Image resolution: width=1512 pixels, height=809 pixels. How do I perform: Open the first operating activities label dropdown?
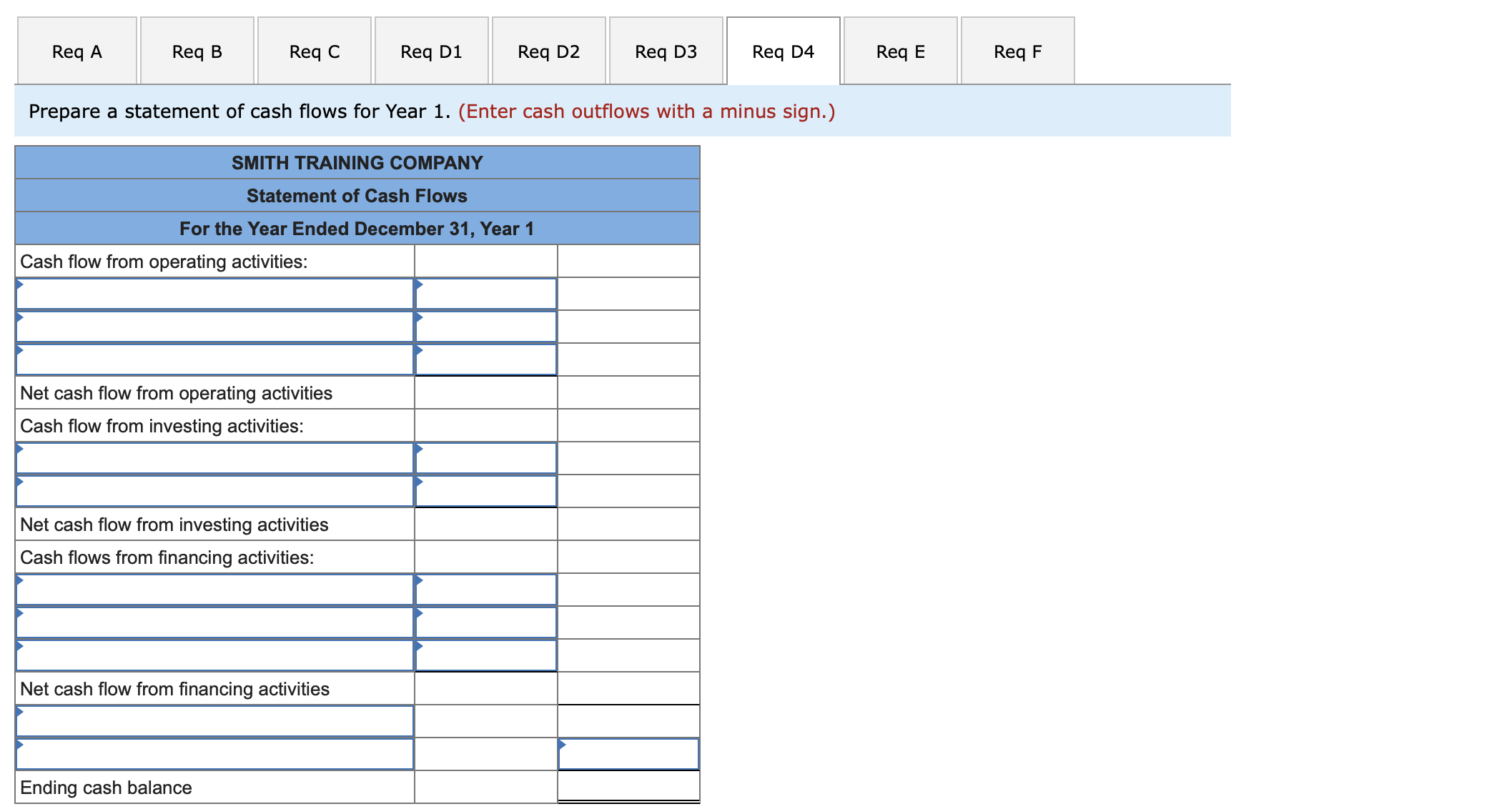point(214,293)
